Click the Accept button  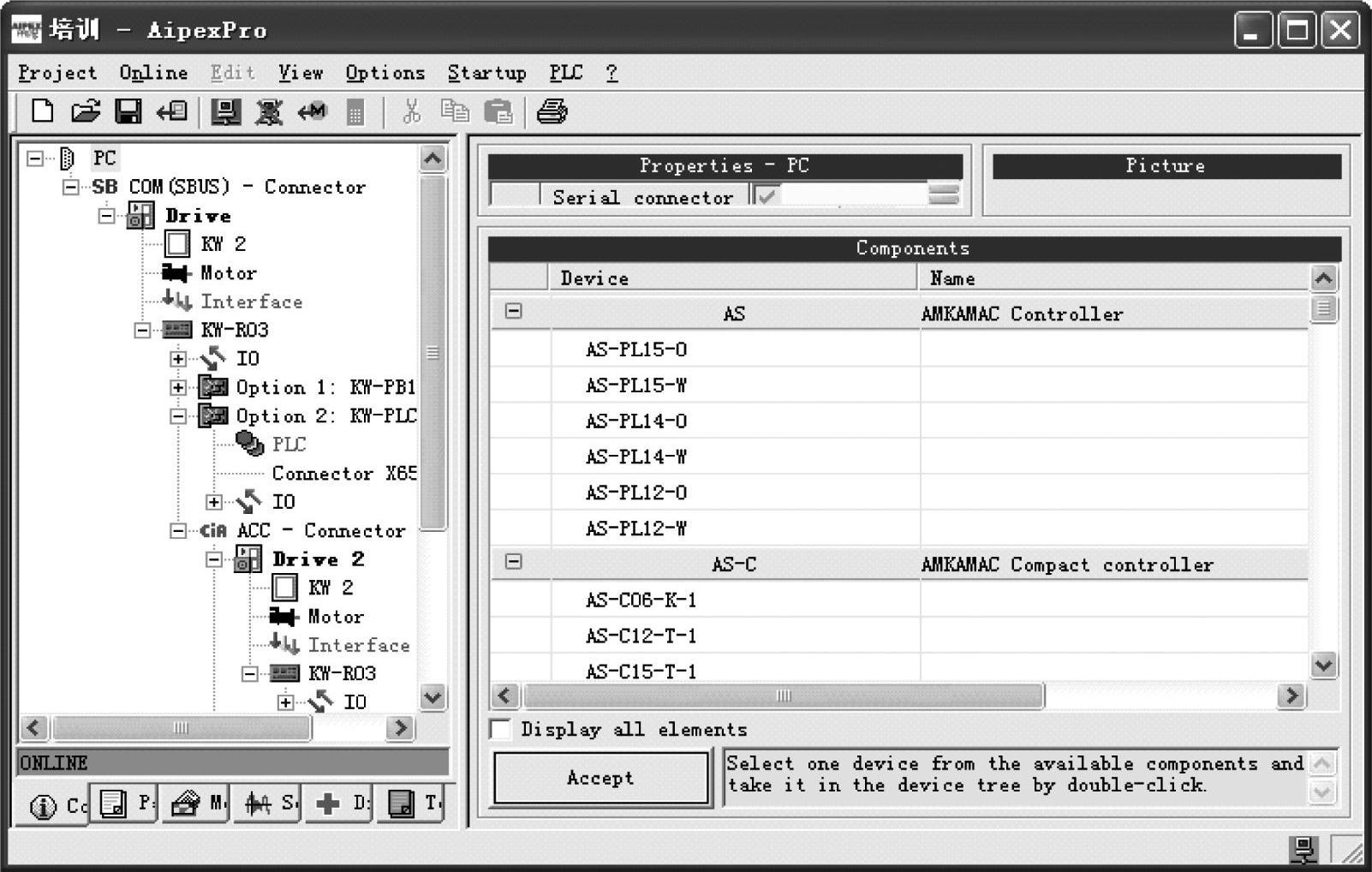[601, 778]
